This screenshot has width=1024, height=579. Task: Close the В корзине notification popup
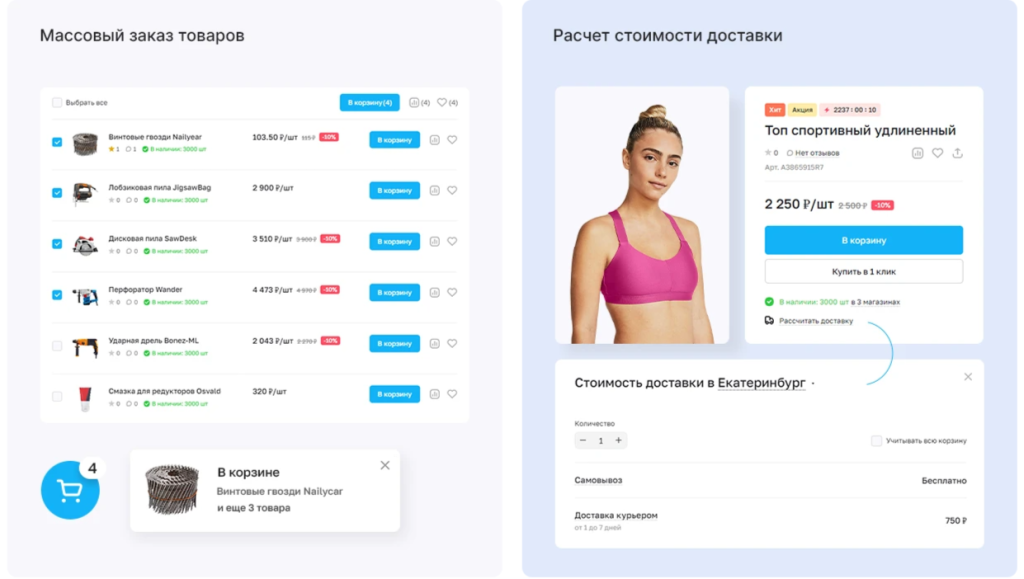point(385,465)
